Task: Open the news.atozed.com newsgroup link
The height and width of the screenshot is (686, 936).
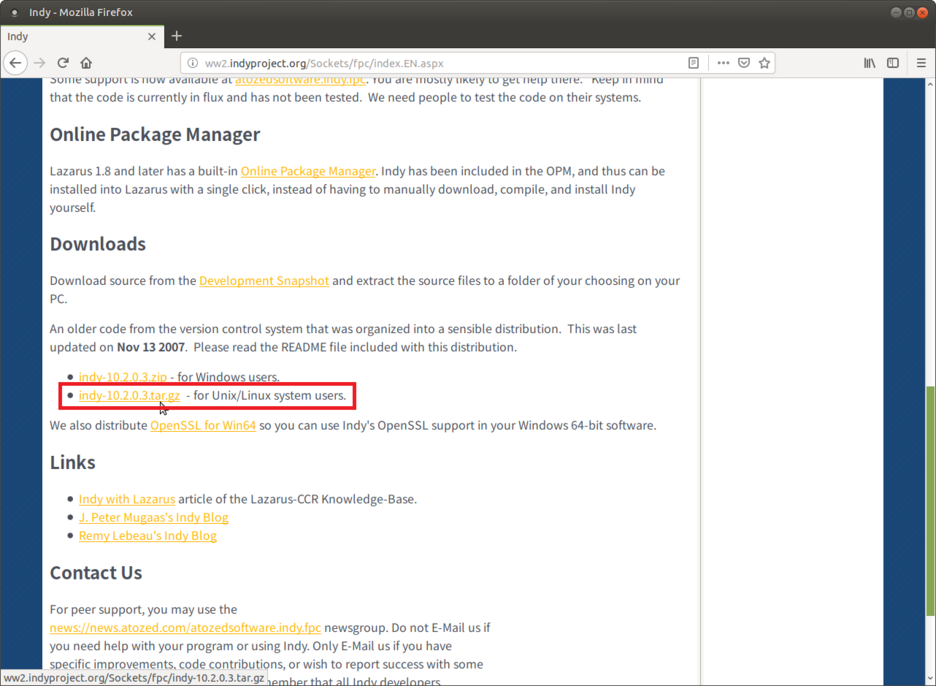Action: (185, 627)
